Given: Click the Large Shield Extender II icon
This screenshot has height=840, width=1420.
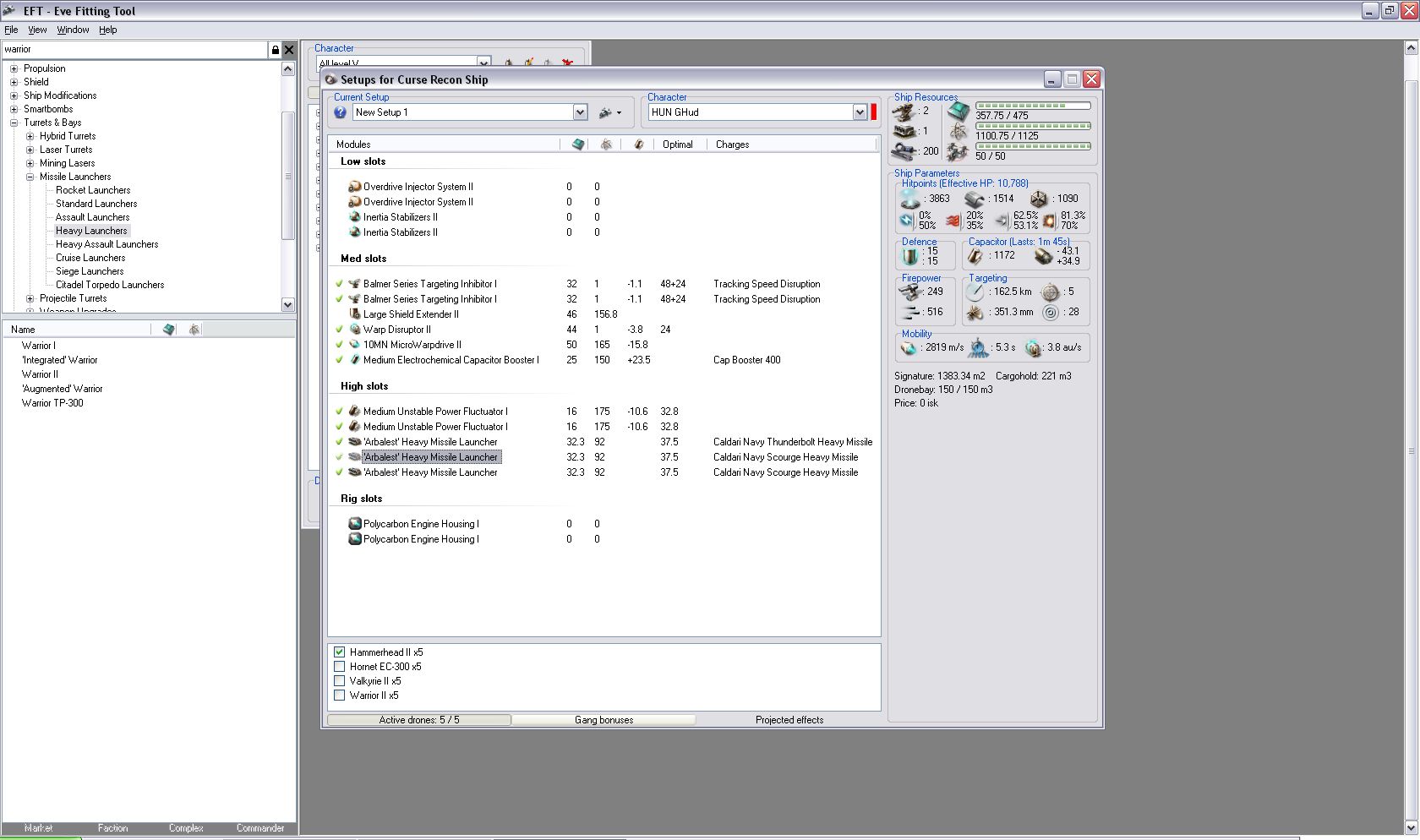Looking at the screenshot, I should click(355, 314).
